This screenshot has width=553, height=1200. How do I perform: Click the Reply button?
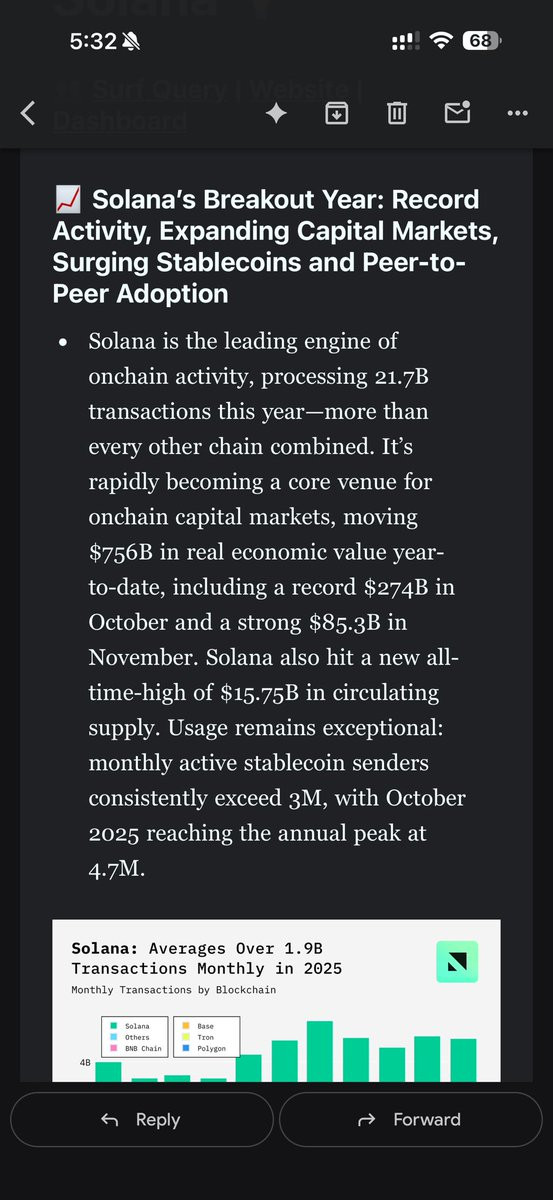coord(141,1119)
